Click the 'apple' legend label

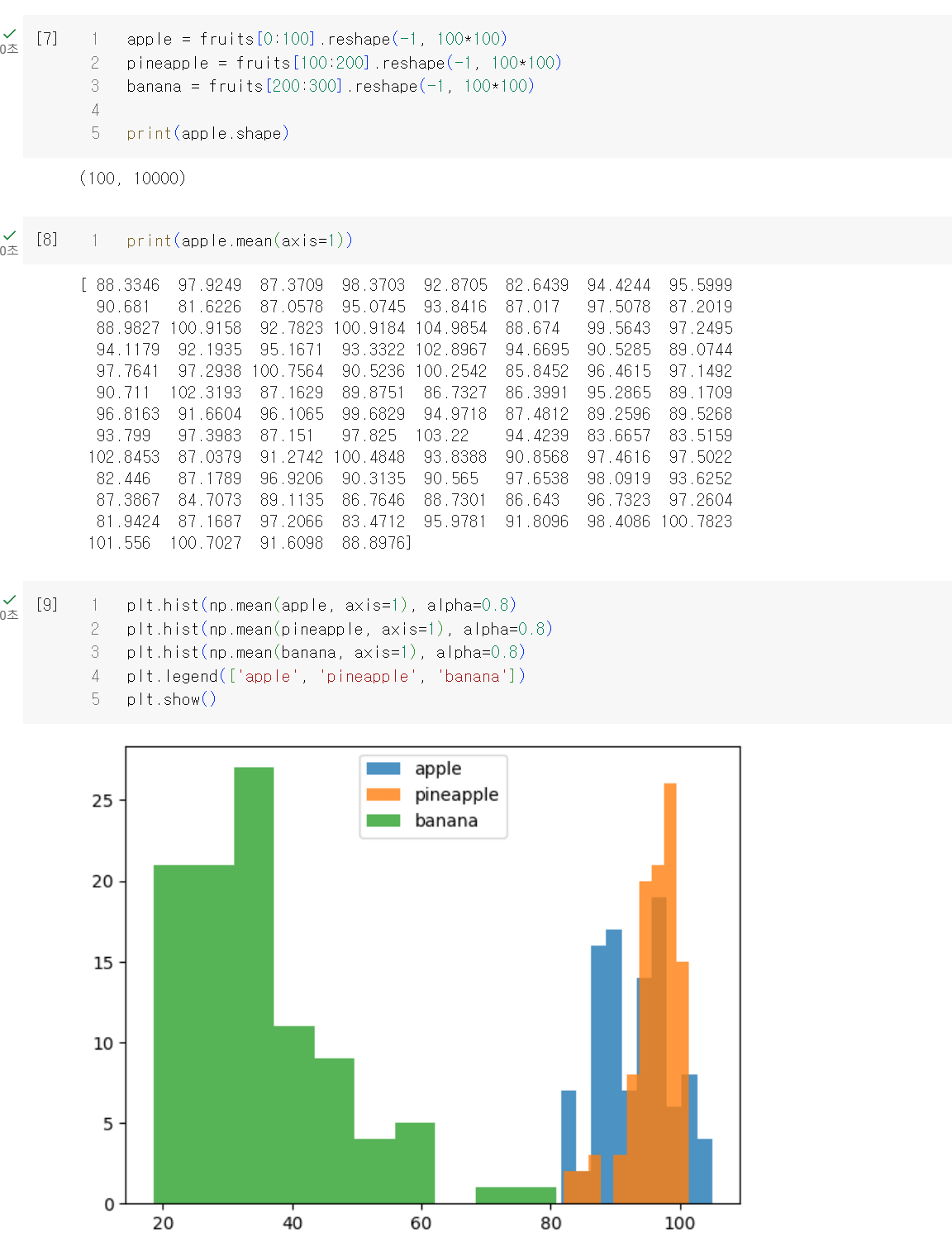pyautogui.click(x=438, y=769)
